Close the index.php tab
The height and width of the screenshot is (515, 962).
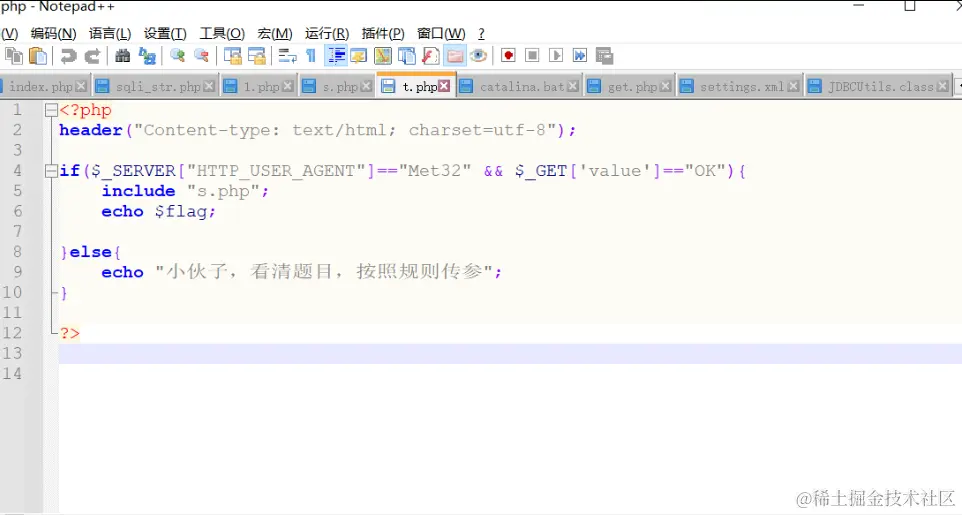click(x=81, y=87)
